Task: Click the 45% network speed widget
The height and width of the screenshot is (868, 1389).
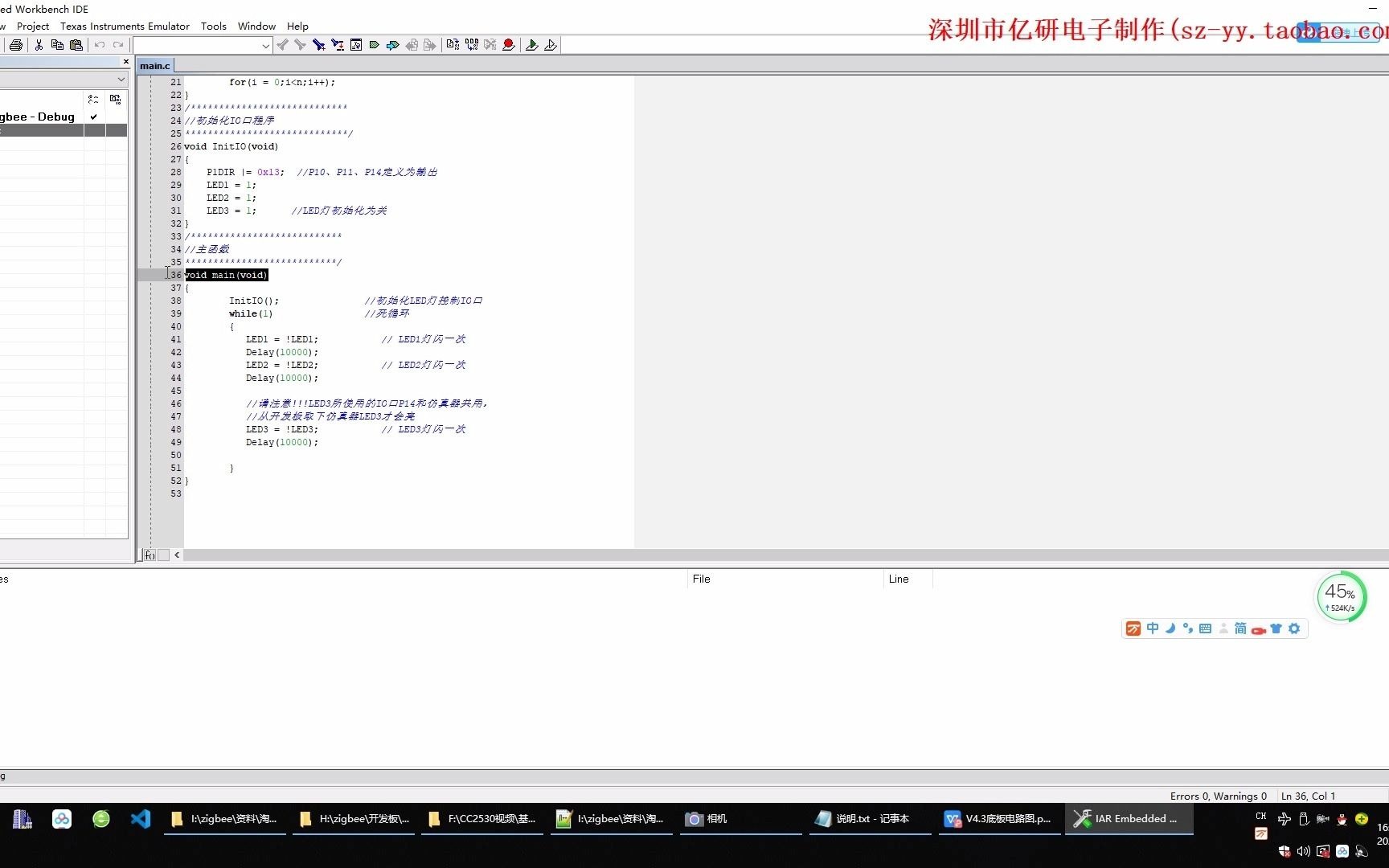Action: (x=1340, y=598)
